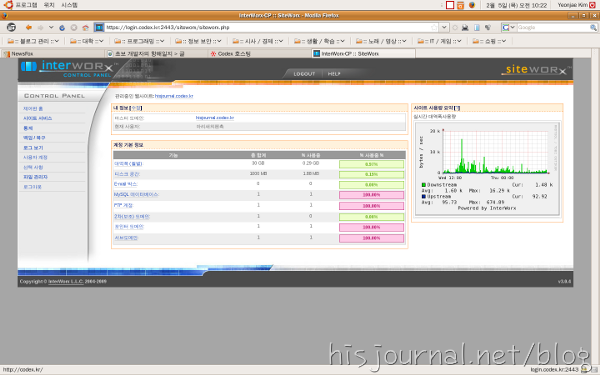Expand the 시사 / 경제 bookmark folder
600x375 pixels.
tap(258, 41)
